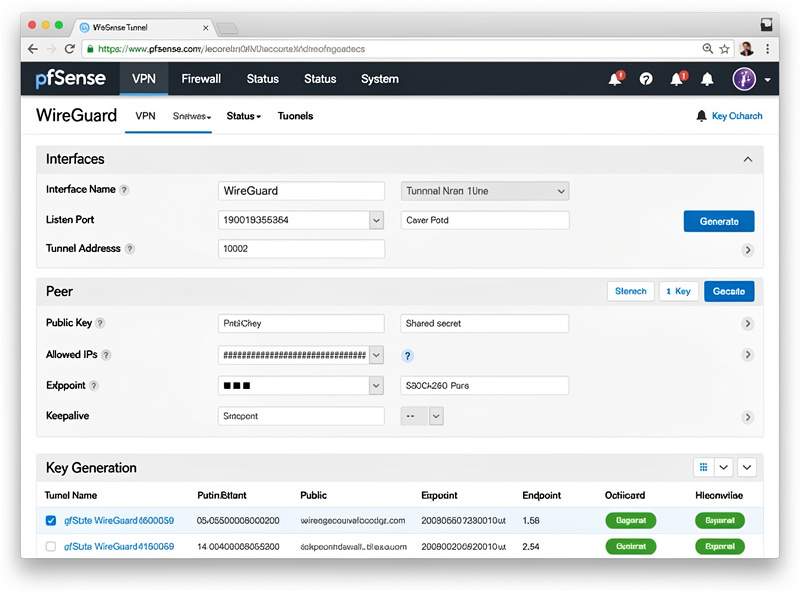
Task: Open Firewall in the top navigation
Action: 201,79
